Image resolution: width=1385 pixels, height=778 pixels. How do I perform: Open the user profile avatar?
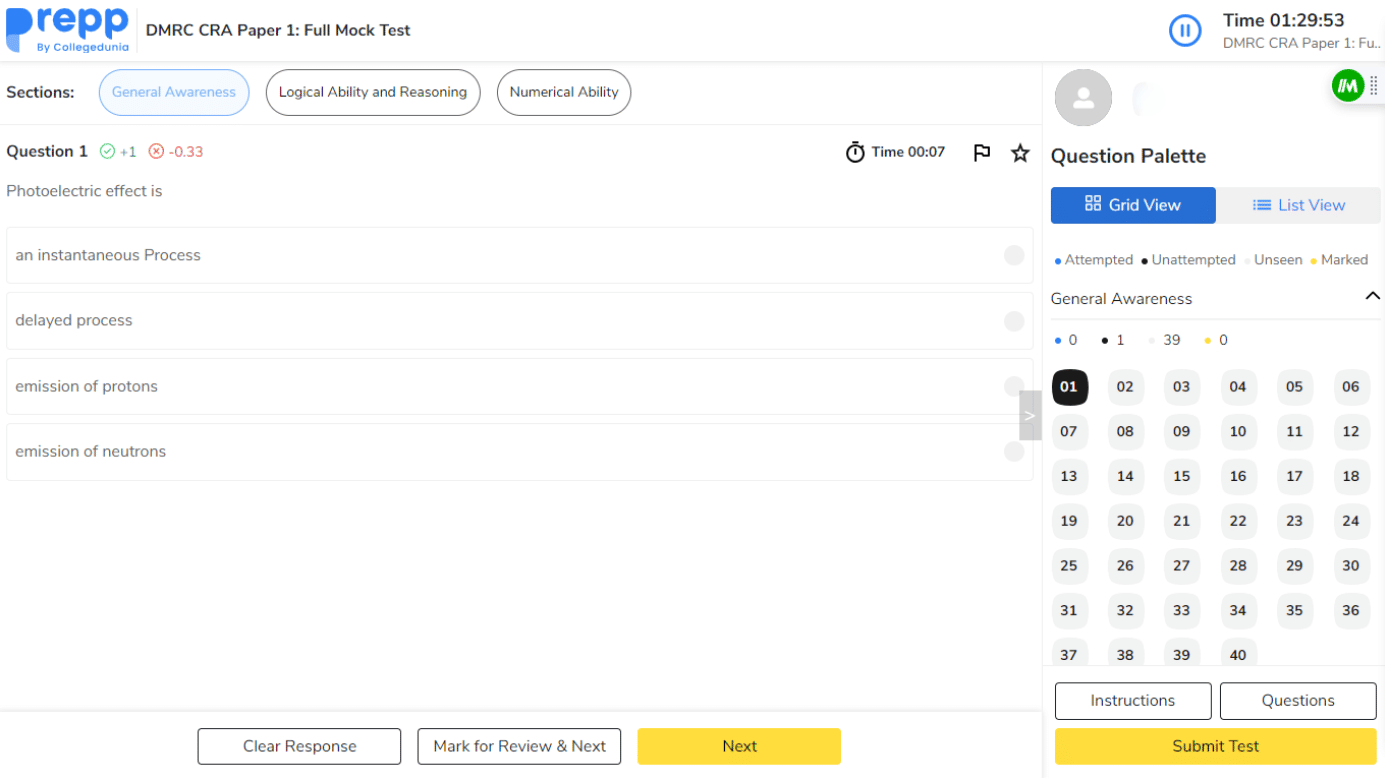coord(1083,98)
